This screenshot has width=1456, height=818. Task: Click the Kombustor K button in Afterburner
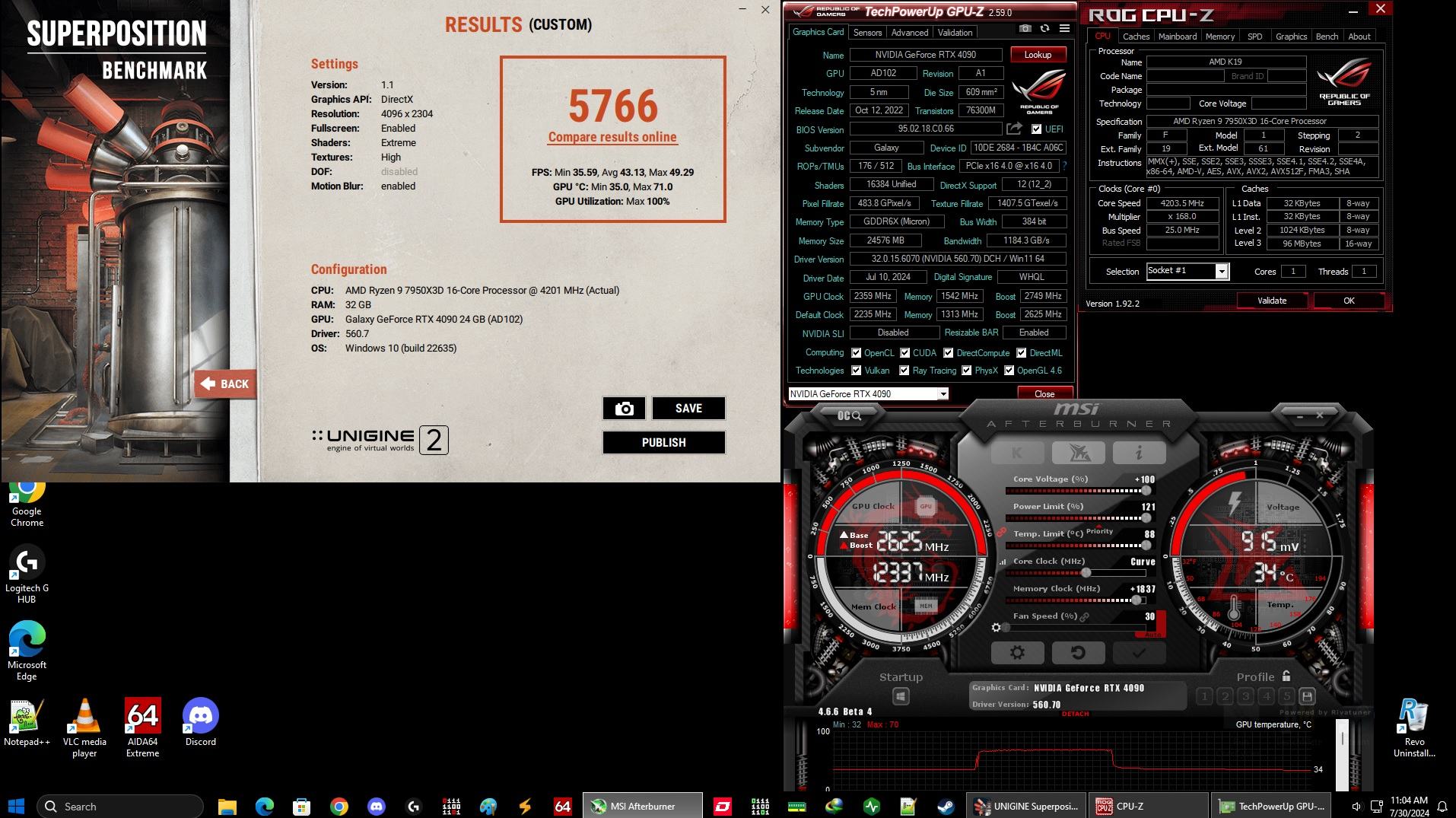(x=1017, y=453)
